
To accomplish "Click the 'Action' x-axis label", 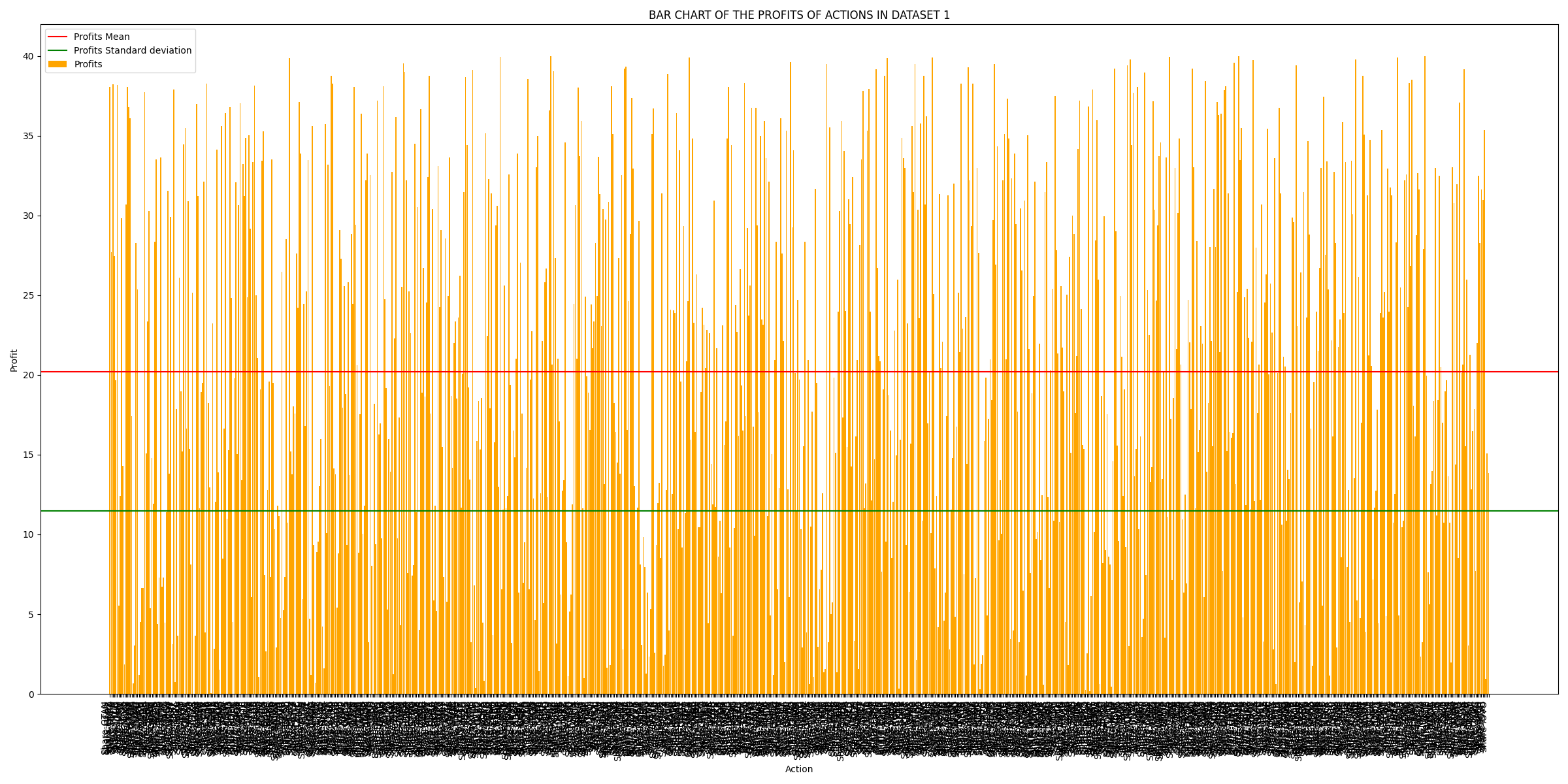I will pyautogui.click(x=799, y=769).
